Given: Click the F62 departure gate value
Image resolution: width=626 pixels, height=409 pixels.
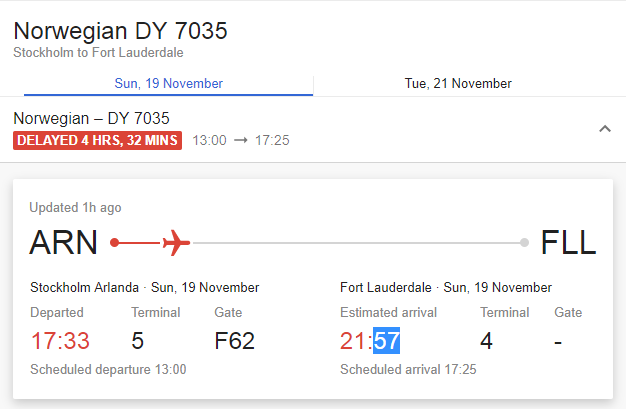Looking at the screenshot, I should tap(235, 341).
